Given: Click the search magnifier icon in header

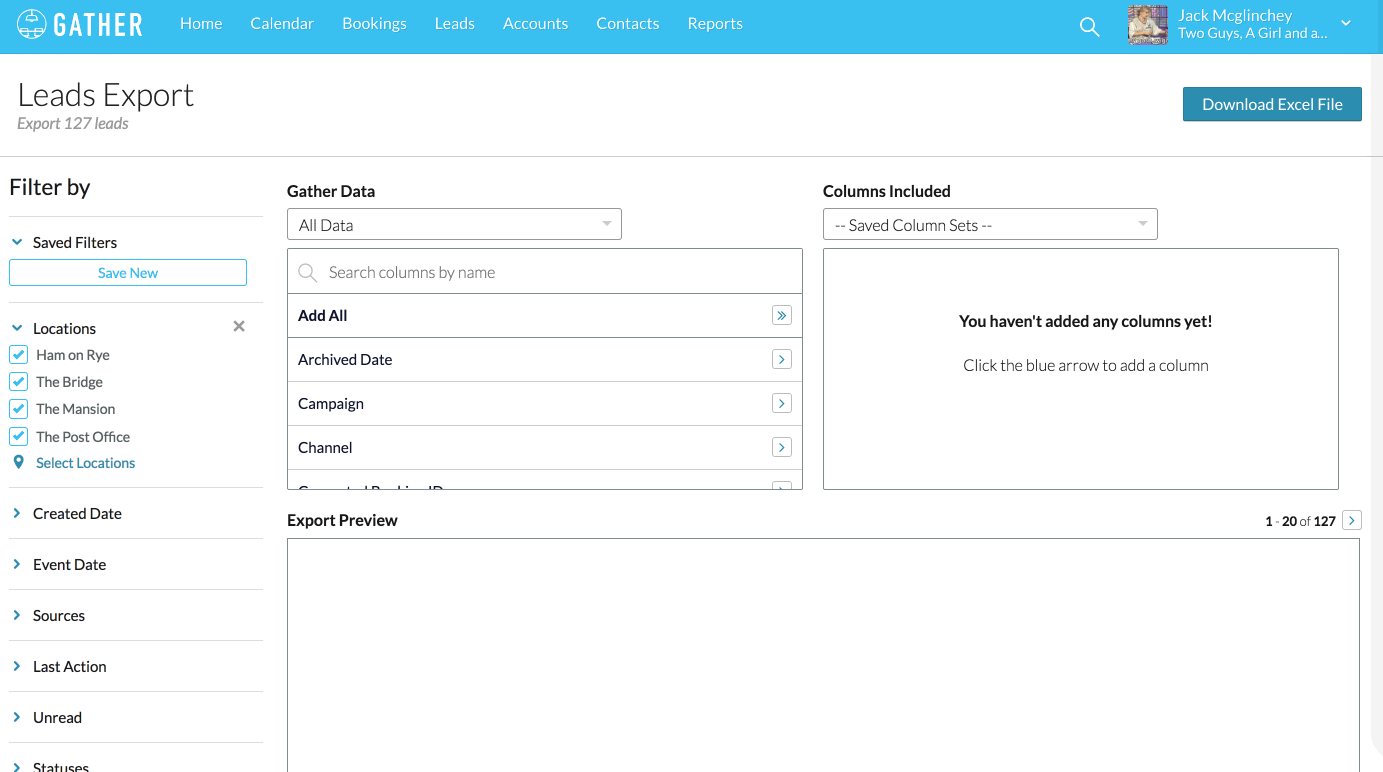Looking at the screenshot, I should pyautogui.click(x=1089, y=27).
